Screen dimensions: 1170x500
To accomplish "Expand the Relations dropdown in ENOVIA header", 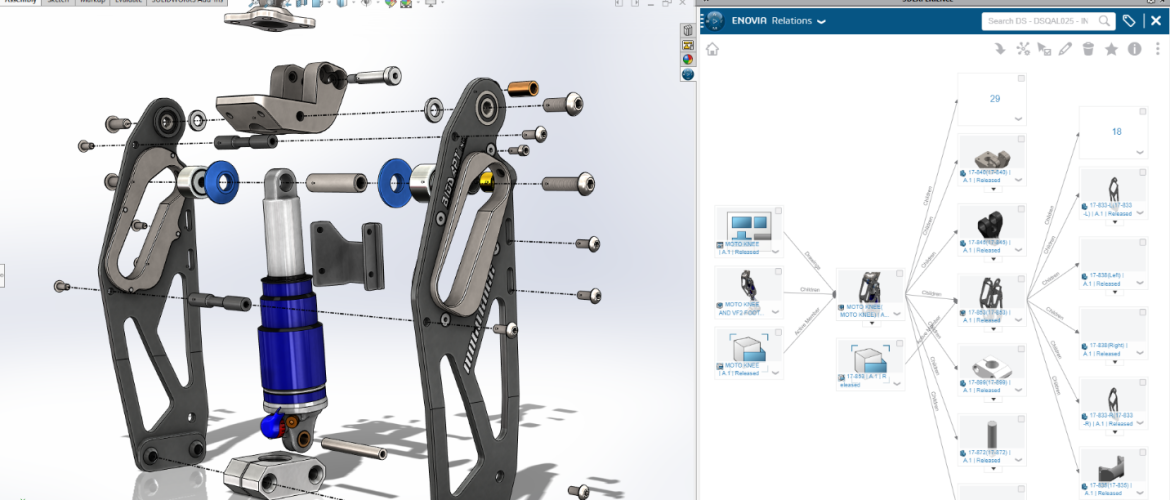I will click(x=821, y=21).
